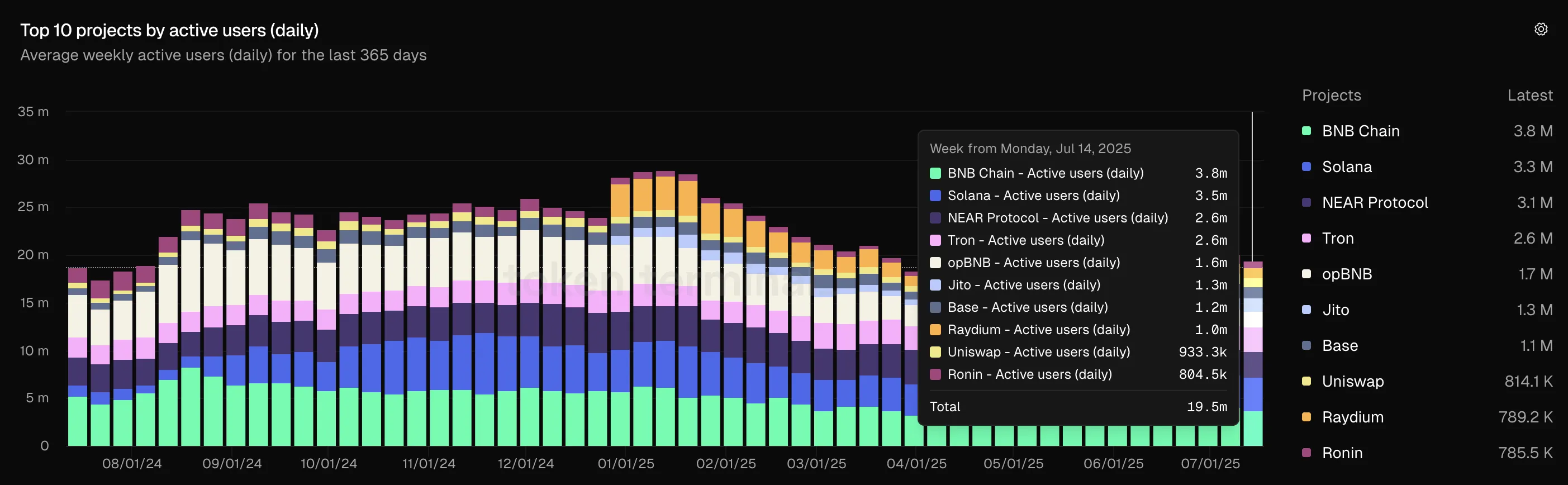Click the Solana legend color swatch
The height and width of the screenshot is (485, 1568).
(x=1306, y=167)
